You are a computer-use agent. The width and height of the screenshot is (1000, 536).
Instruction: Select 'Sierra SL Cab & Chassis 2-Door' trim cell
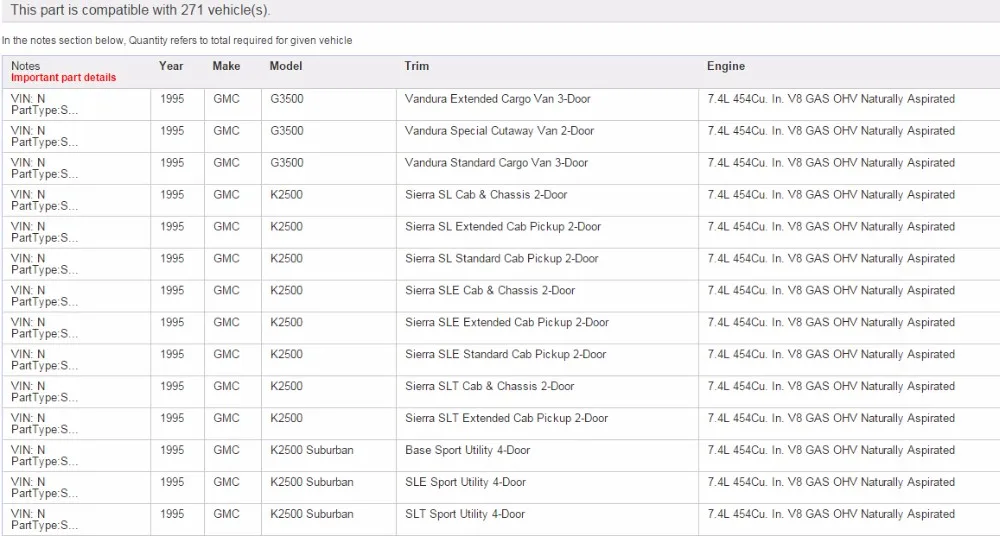(x=486, y=195)
